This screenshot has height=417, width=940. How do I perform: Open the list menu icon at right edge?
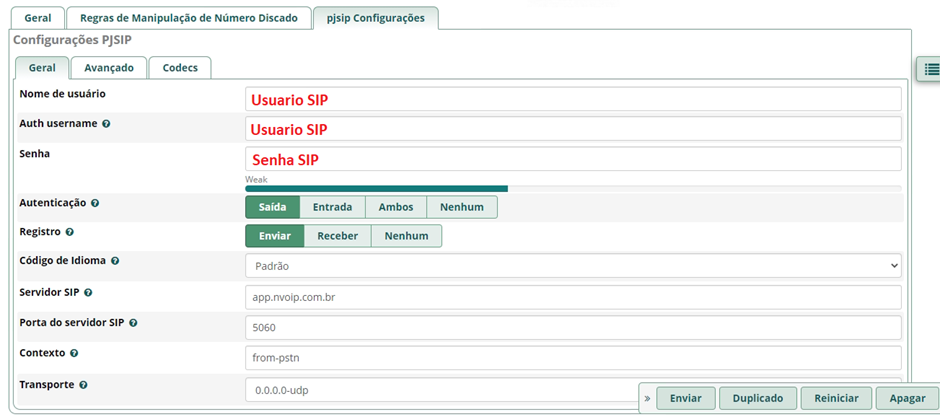click(930, 69)
